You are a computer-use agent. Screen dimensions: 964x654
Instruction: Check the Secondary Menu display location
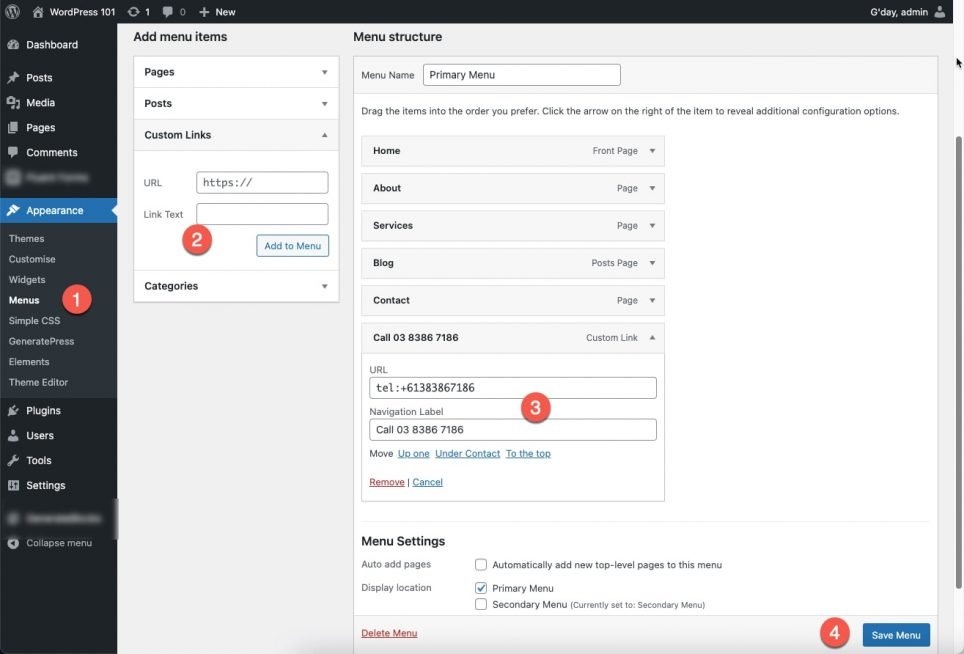pyautogui.click(x=481, y=605)
